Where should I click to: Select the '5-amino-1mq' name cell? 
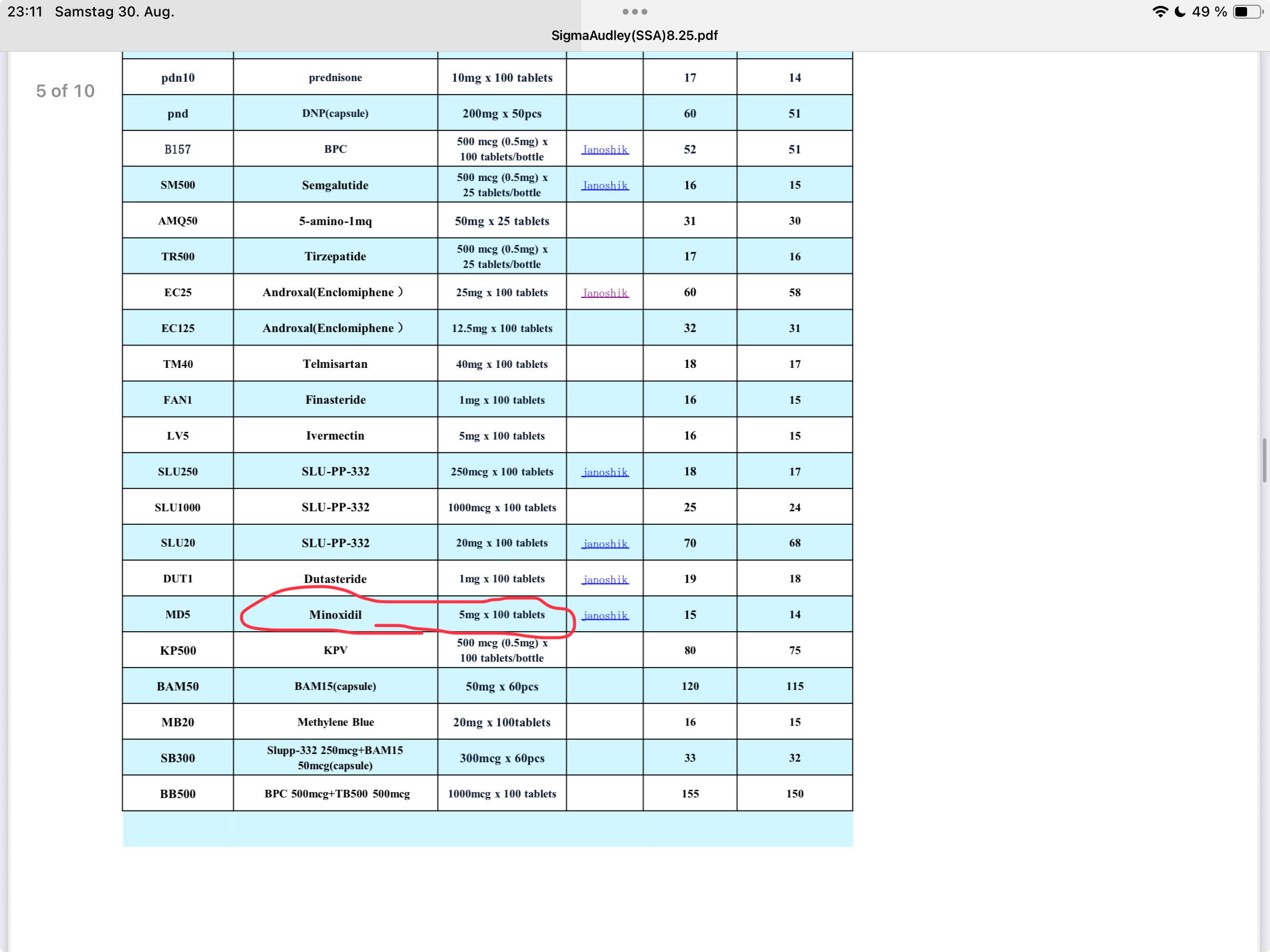point(335,220)
